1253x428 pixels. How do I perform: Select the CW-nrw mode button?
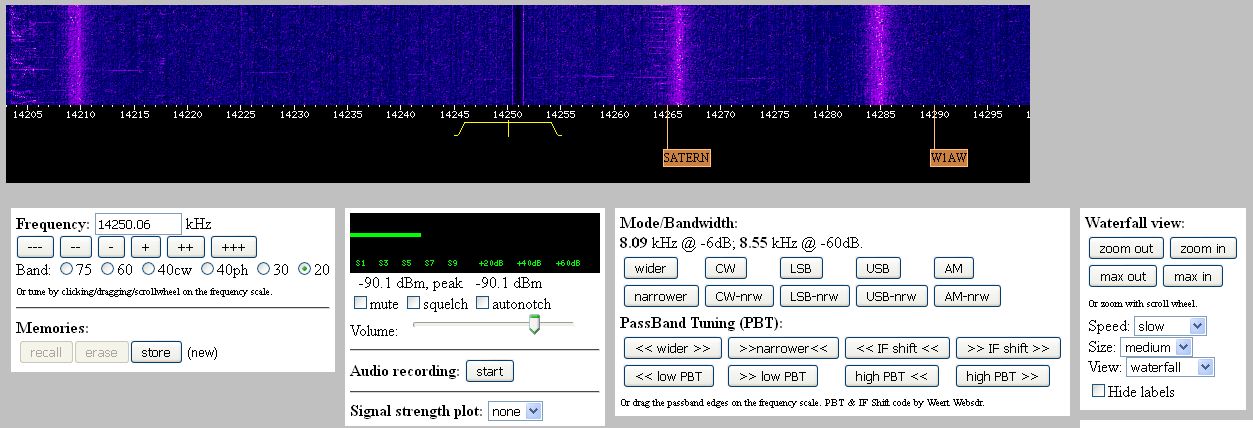click(x=738, y=296)
